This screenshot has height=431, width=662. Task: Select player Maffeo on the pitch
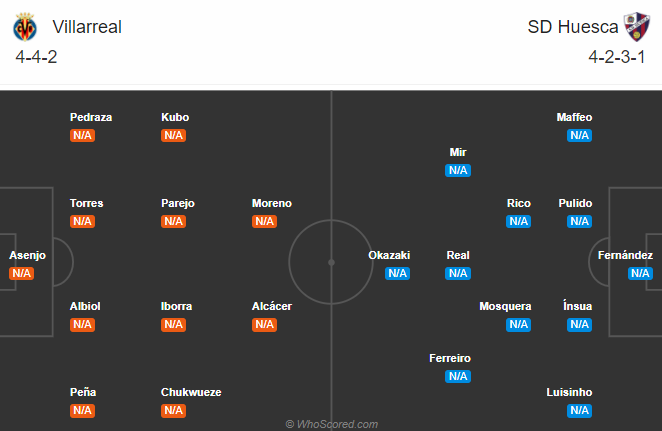click(x=574, y=117)
